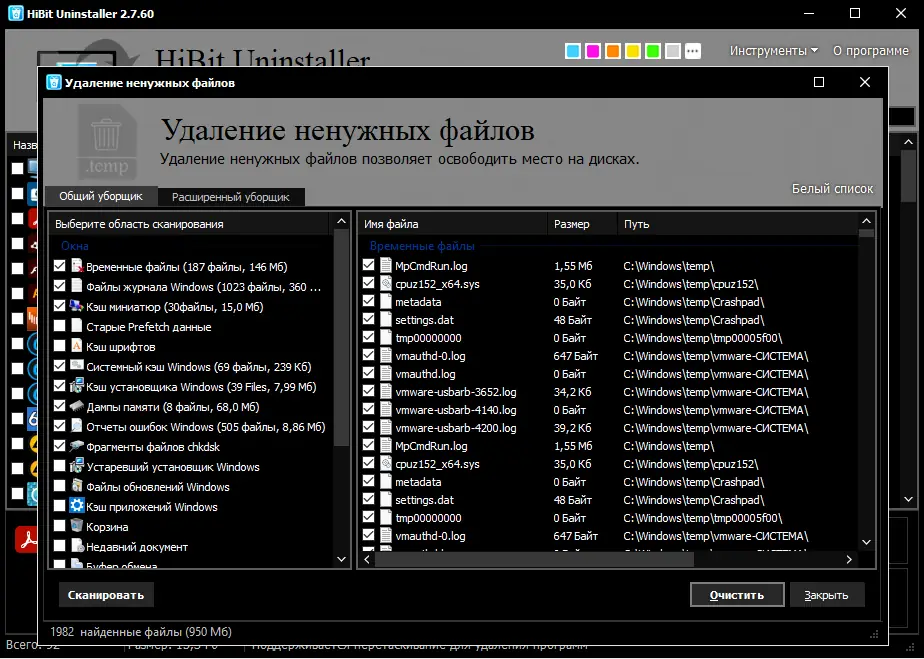This screenshot has width=924, height=659.
Task: Click the Очистить button
Action: pos(737,595)
